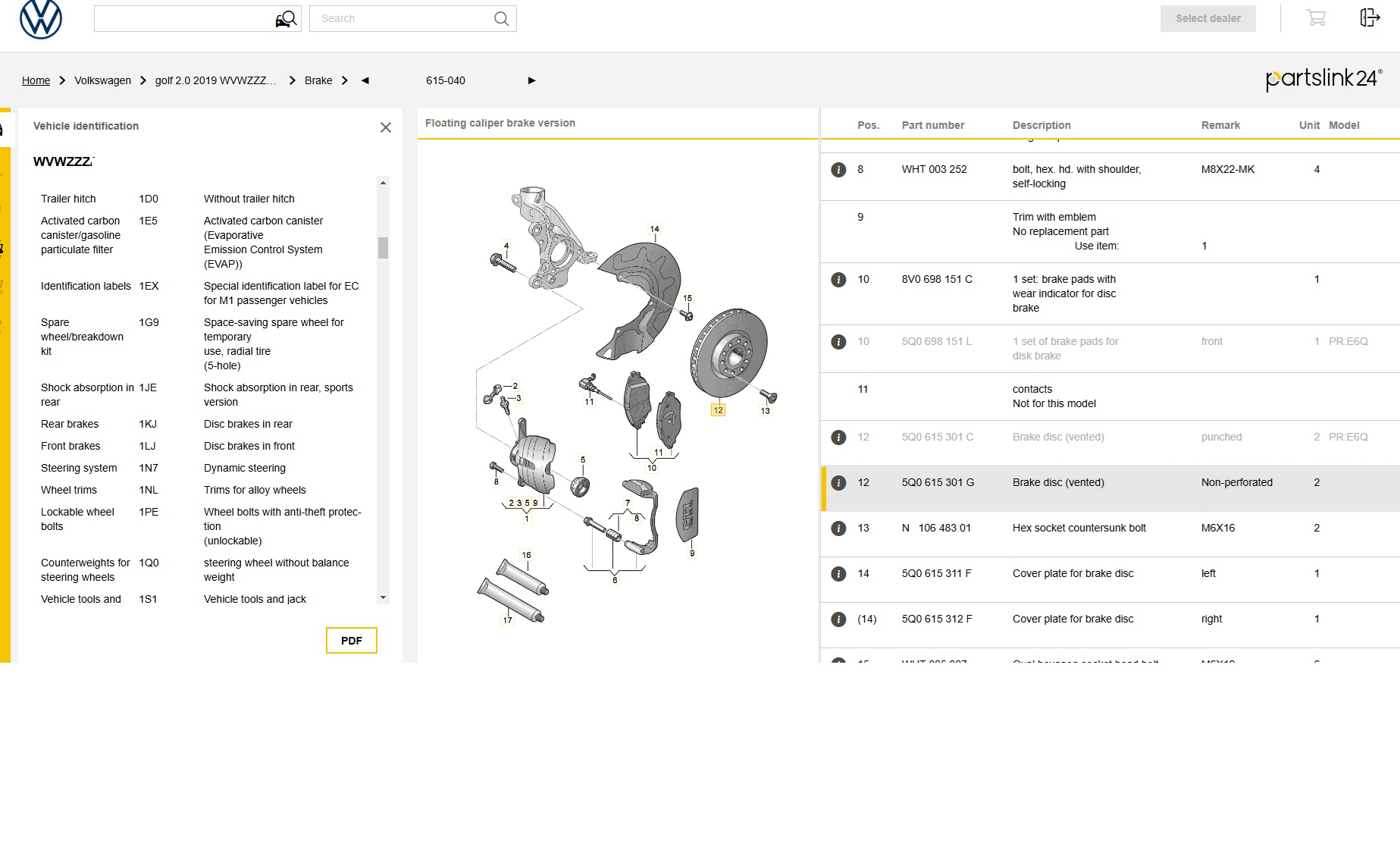Select position 16 label in diagram

tap(526, 555)
